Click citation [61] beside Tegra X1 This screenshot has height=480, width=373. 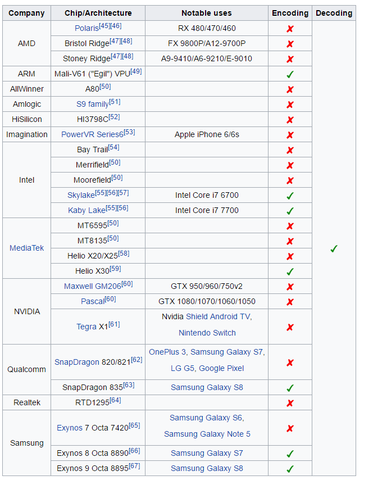pyautogui.click(x=114, y=324)
